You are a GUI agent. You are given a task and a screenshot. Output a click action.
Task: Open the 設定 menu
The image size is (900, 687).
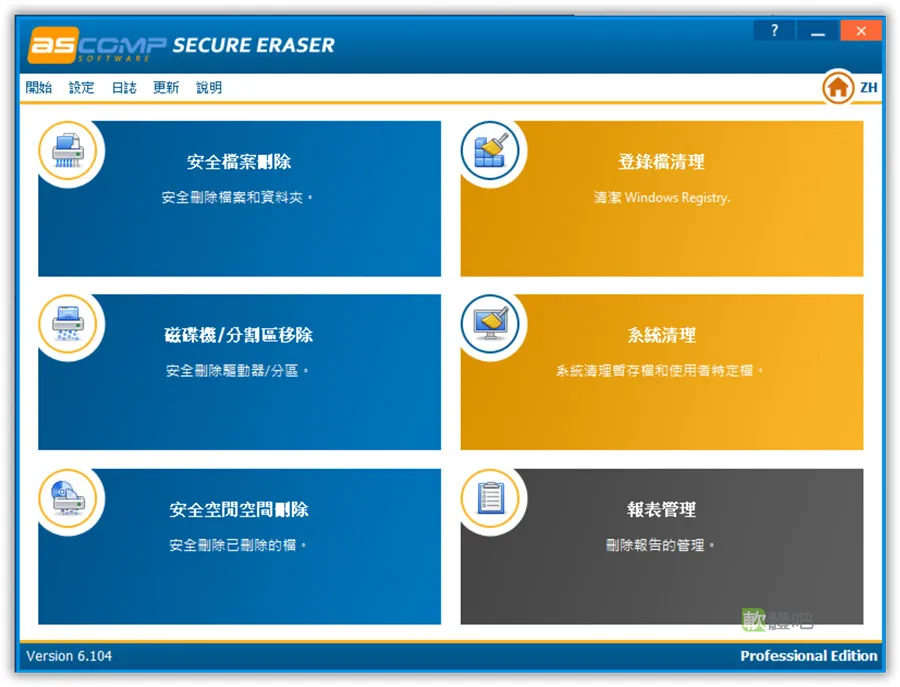tap(82, 87)
